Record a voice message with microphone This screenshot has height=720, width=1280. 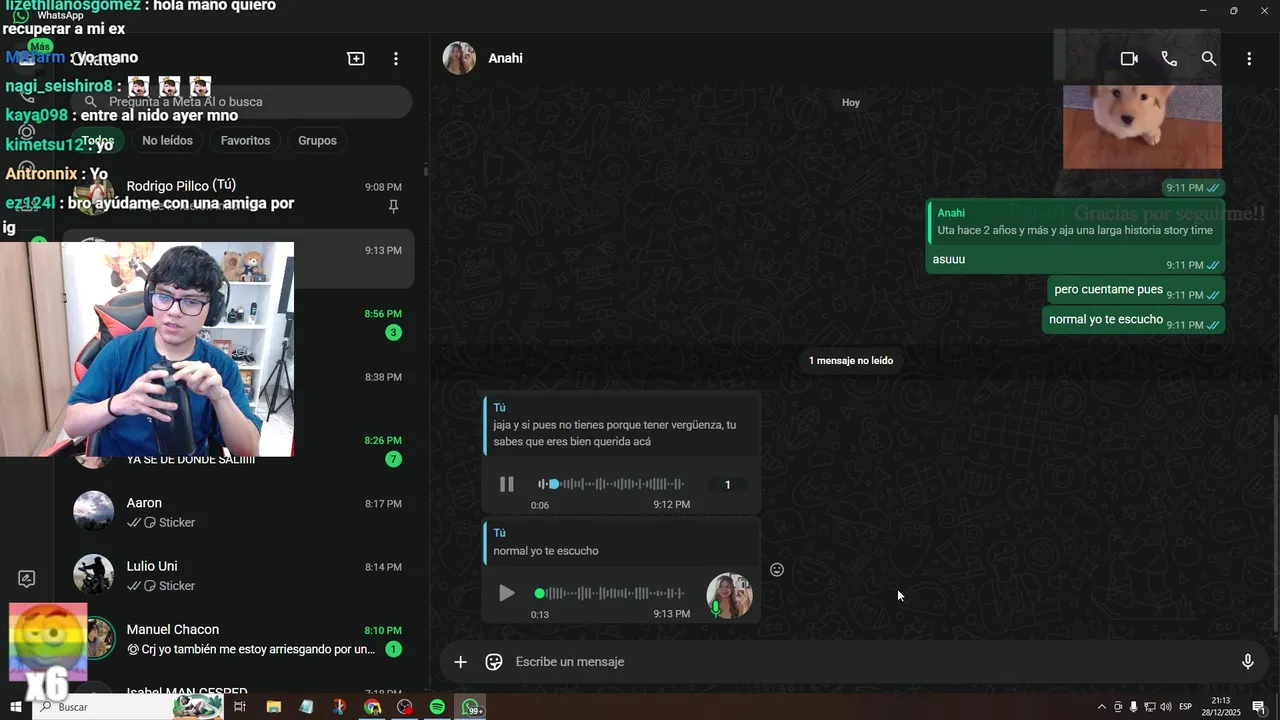(1248, 662)
